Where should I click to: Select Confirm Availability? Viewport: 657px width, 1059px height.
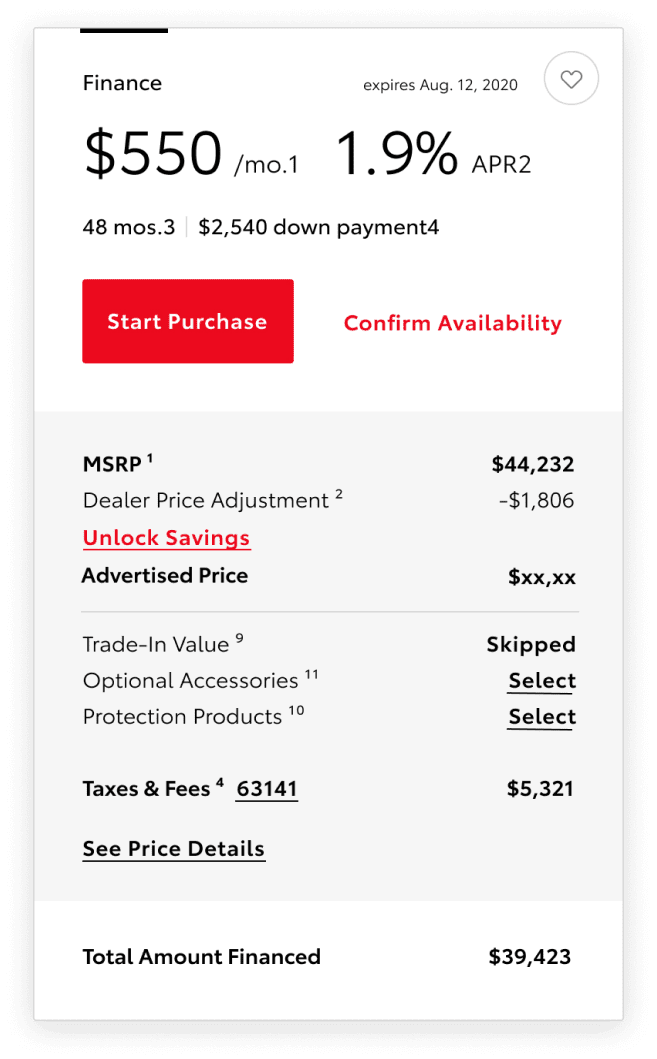452,323
